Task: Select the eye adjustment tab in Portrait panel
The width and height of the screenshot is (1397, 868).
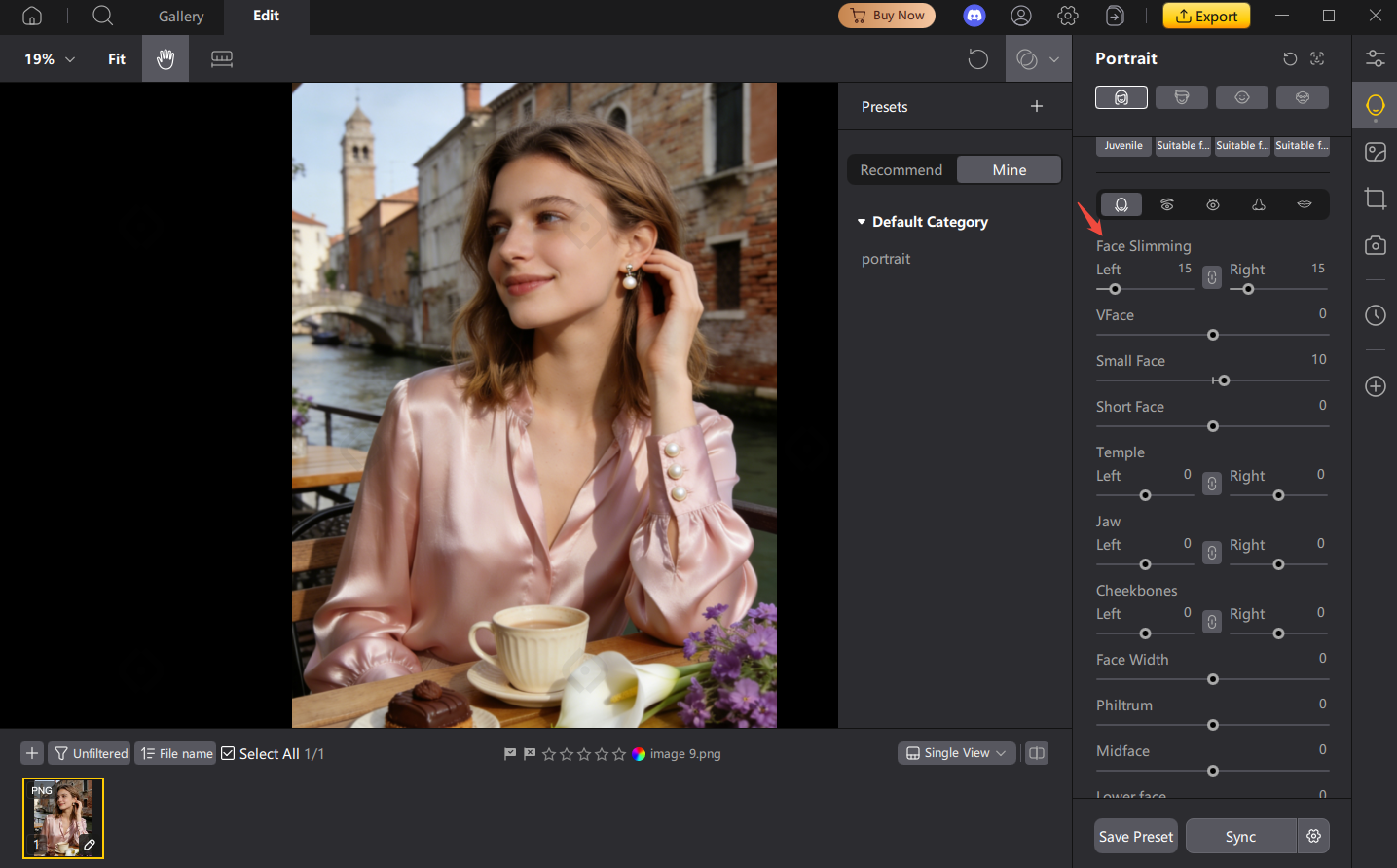Action: coord(1213,204)
